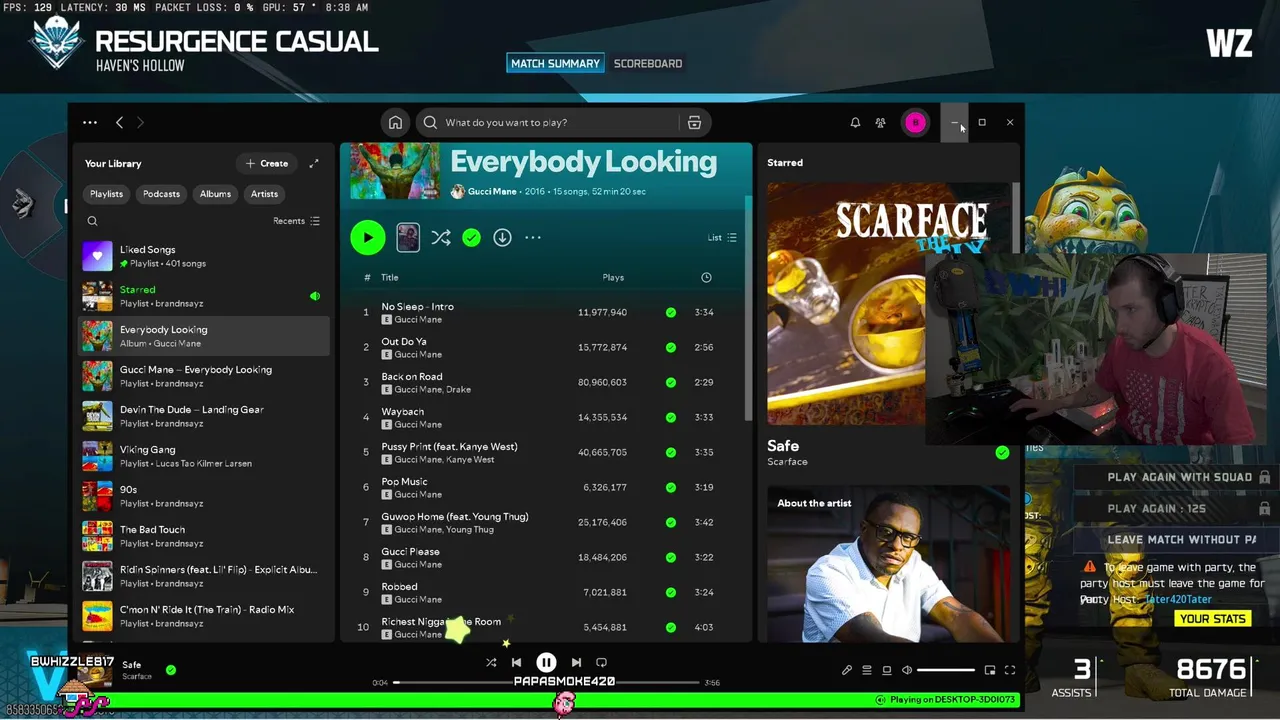Seek using the song progress bar
The height and width of the screenshot is (720, 1280).
(546, 683)
